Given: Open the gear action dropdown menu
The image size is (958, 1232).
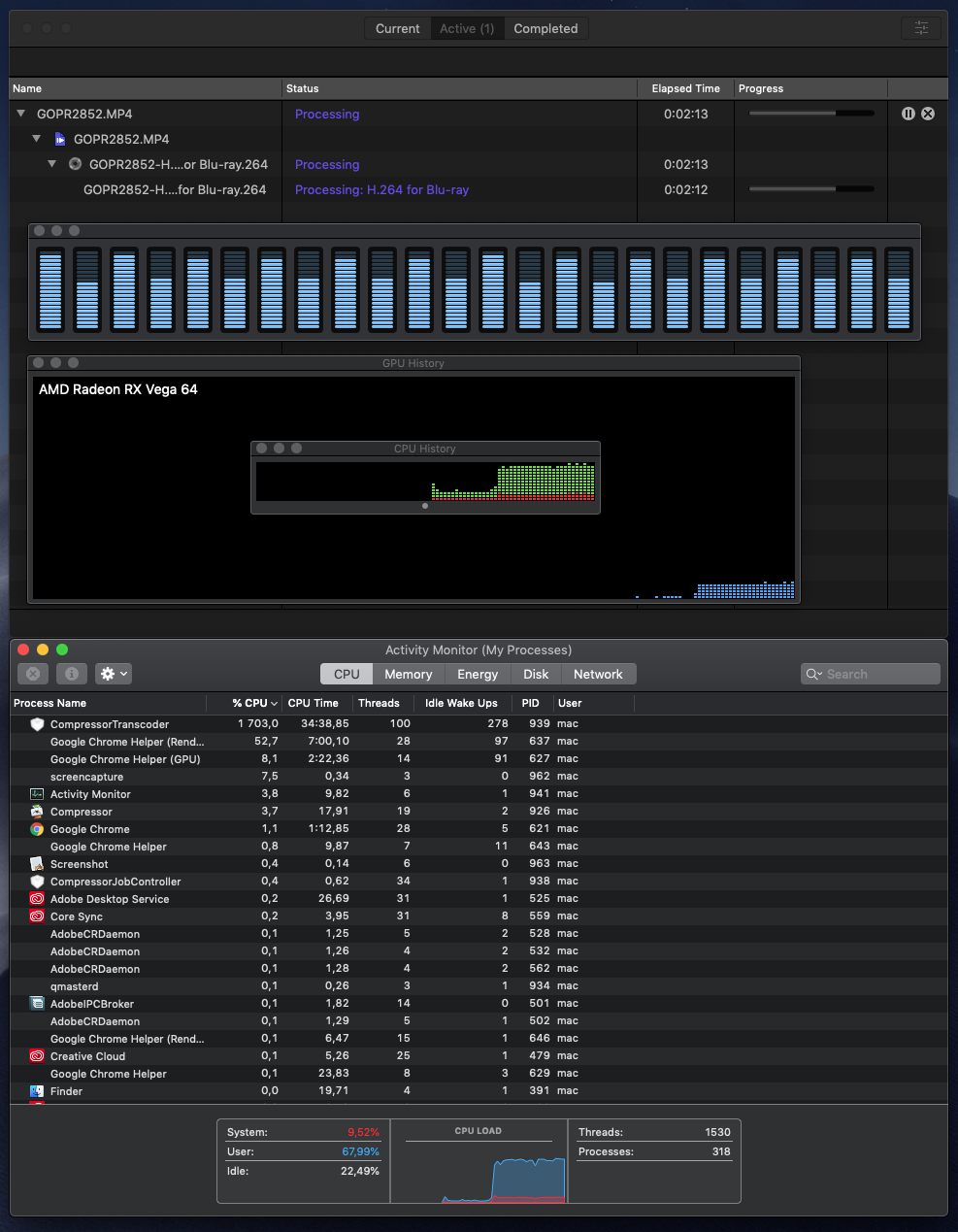Looking at the screenshot, I should coord(114,674).
